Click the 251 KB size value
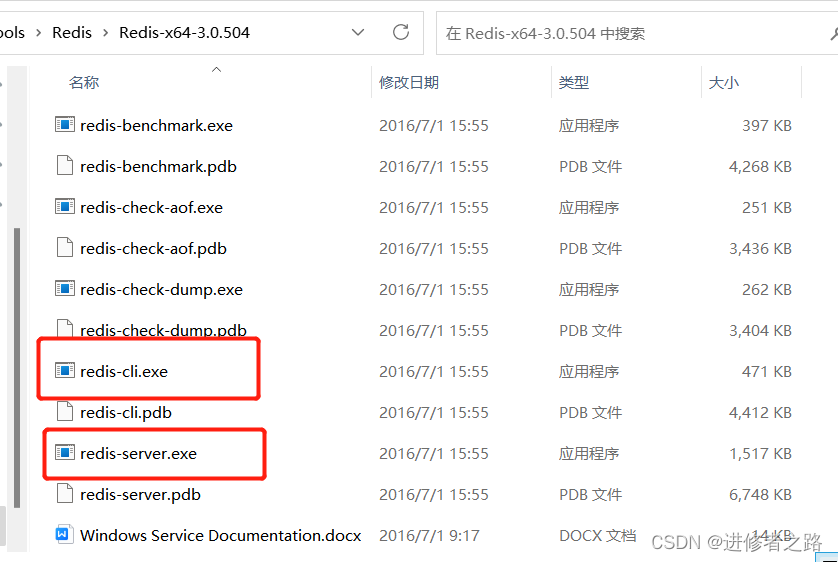Viewport: 838px width, 562px height. point(766,207)
